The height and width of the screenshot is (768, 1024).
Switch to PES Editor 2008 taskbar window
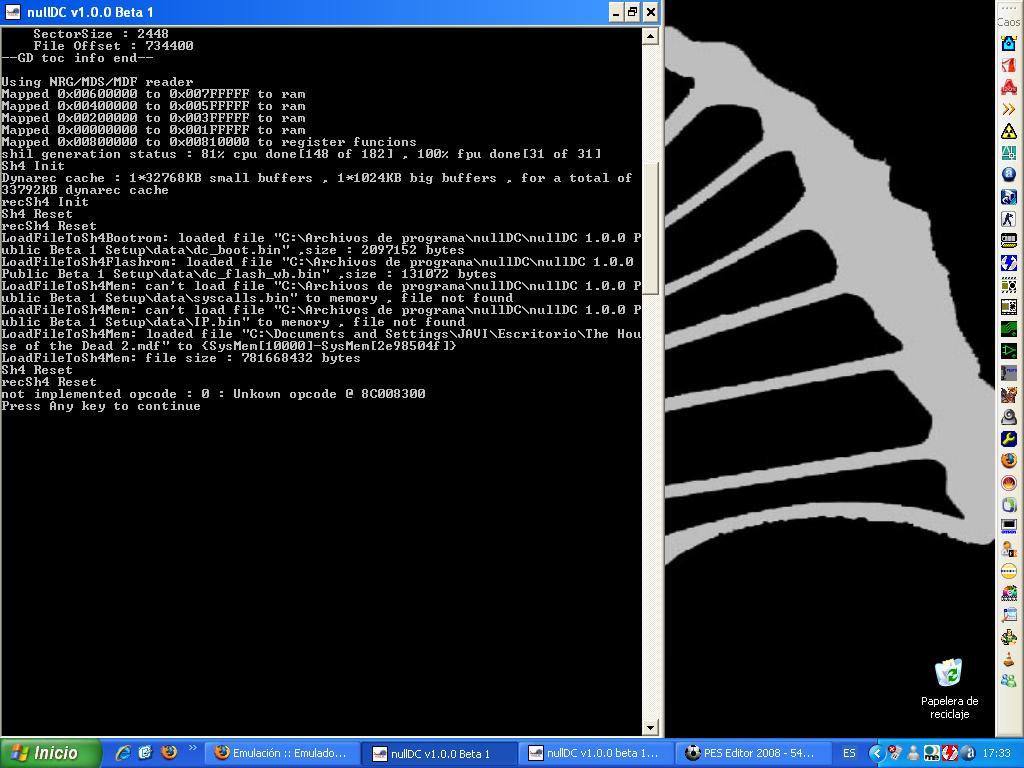coord(753,754)
